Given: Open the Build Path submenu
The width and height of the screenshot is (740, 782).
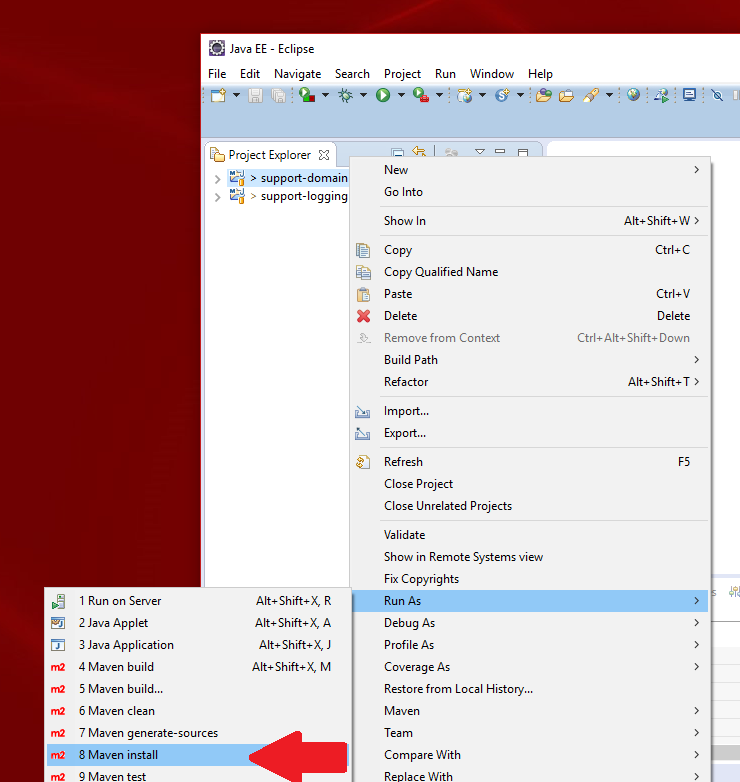Looking at the screenshot, I should pos(410,360).
